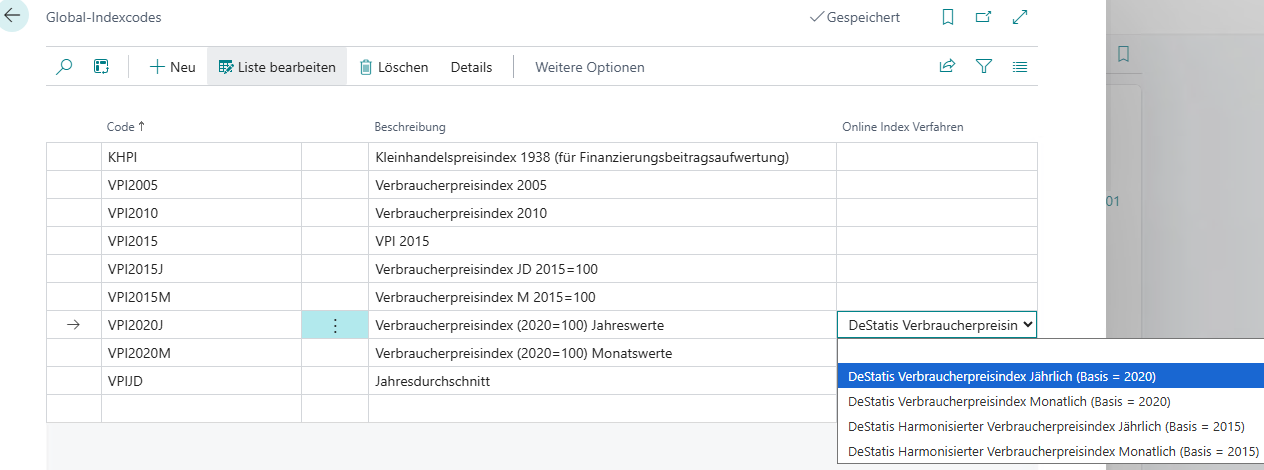Screen dimensions: 1264x470
Task: Open the Details menu
Action: tap(471, 67)
